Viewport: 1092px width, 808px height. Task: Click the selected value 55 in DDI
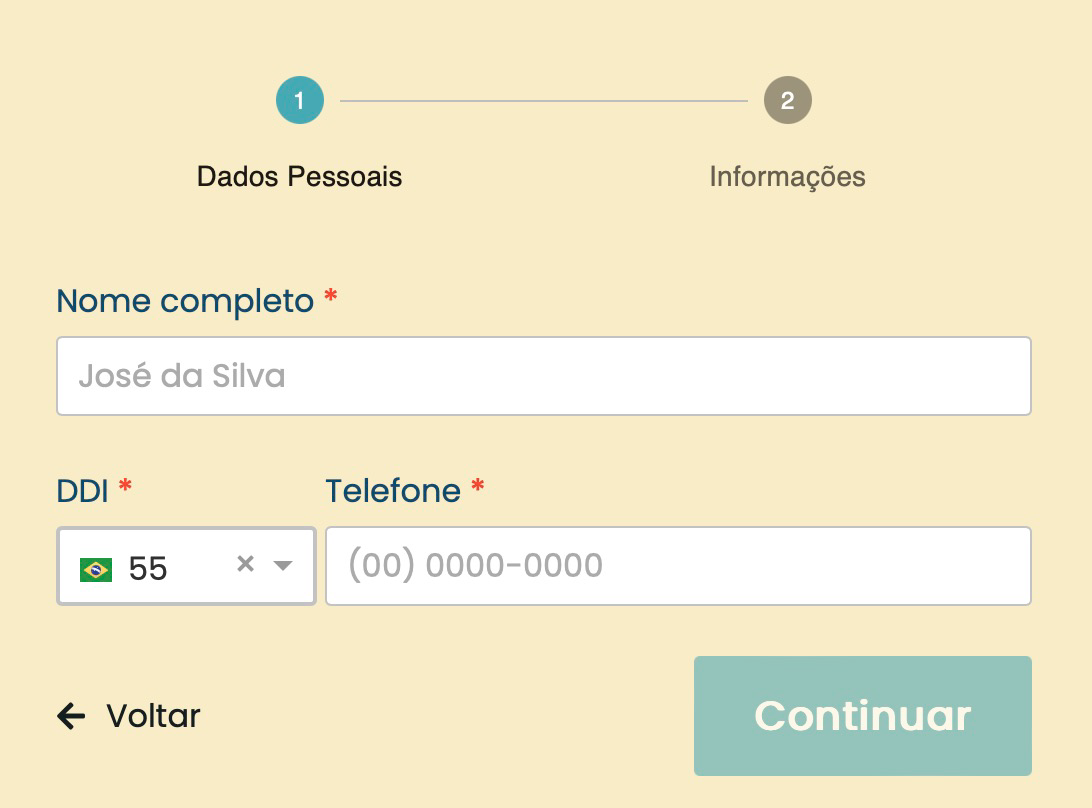click(148, 569)
